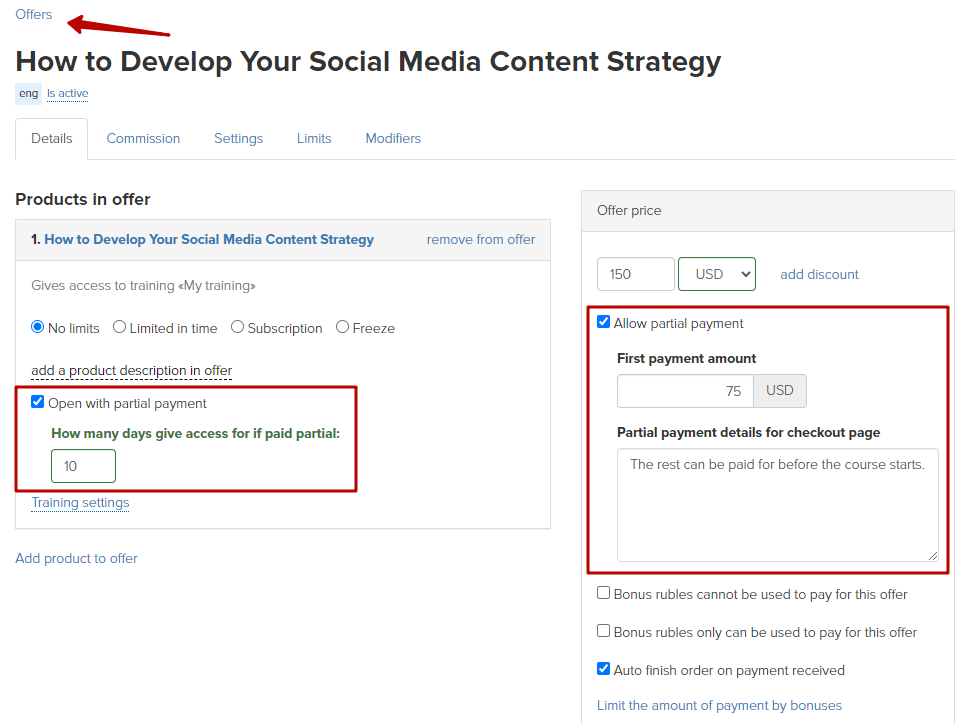Click the 'add discount' link
970x724 pixels.
click(x=819, y=274)
